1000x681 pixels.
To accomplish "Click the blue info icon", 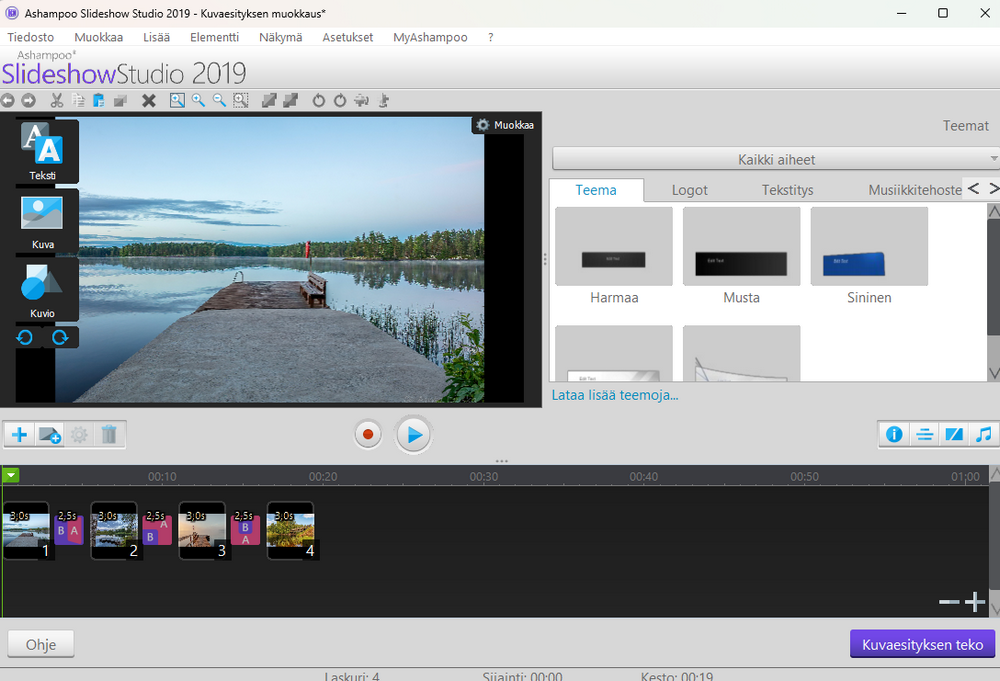I will tap(894, 434).
